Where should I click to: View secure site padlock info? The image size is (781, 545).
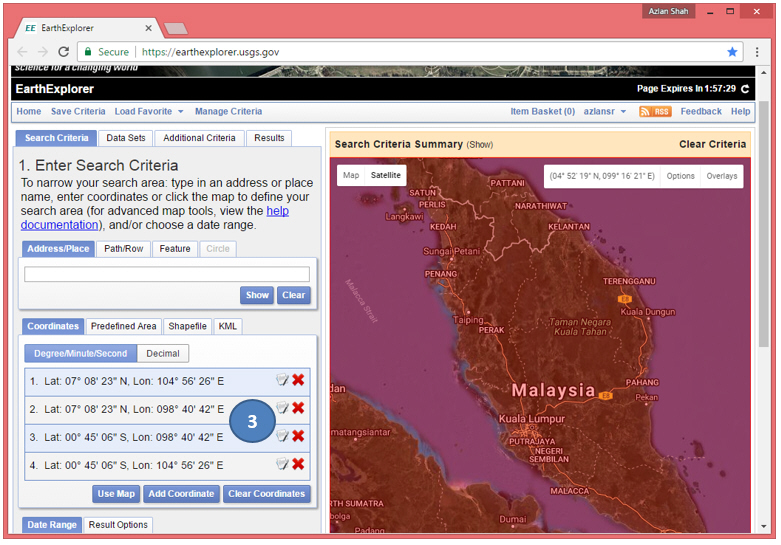(88, 52)
